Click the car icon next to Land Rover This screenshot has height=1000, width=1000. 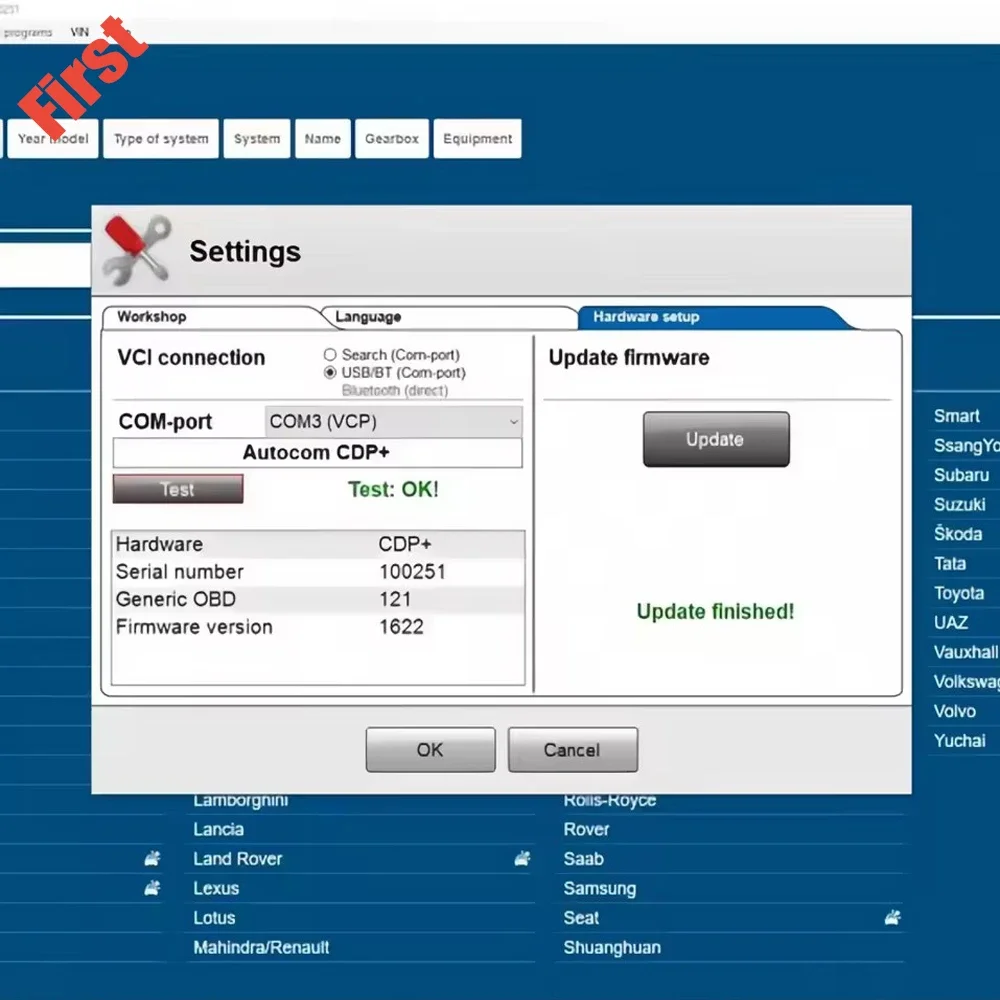pos(152,858)
